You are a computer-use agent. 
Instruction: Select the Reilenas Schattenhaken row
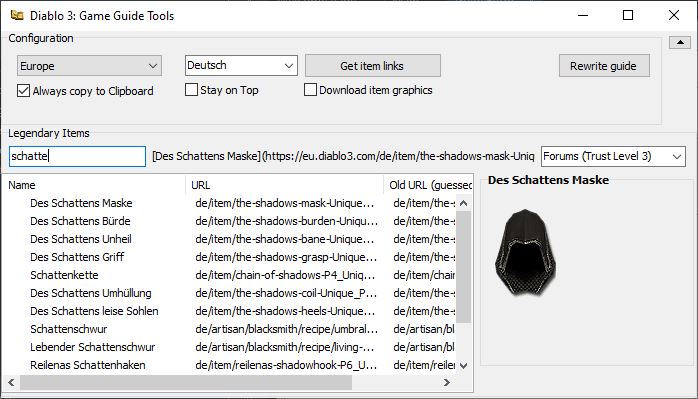click(x=88, y=365)
